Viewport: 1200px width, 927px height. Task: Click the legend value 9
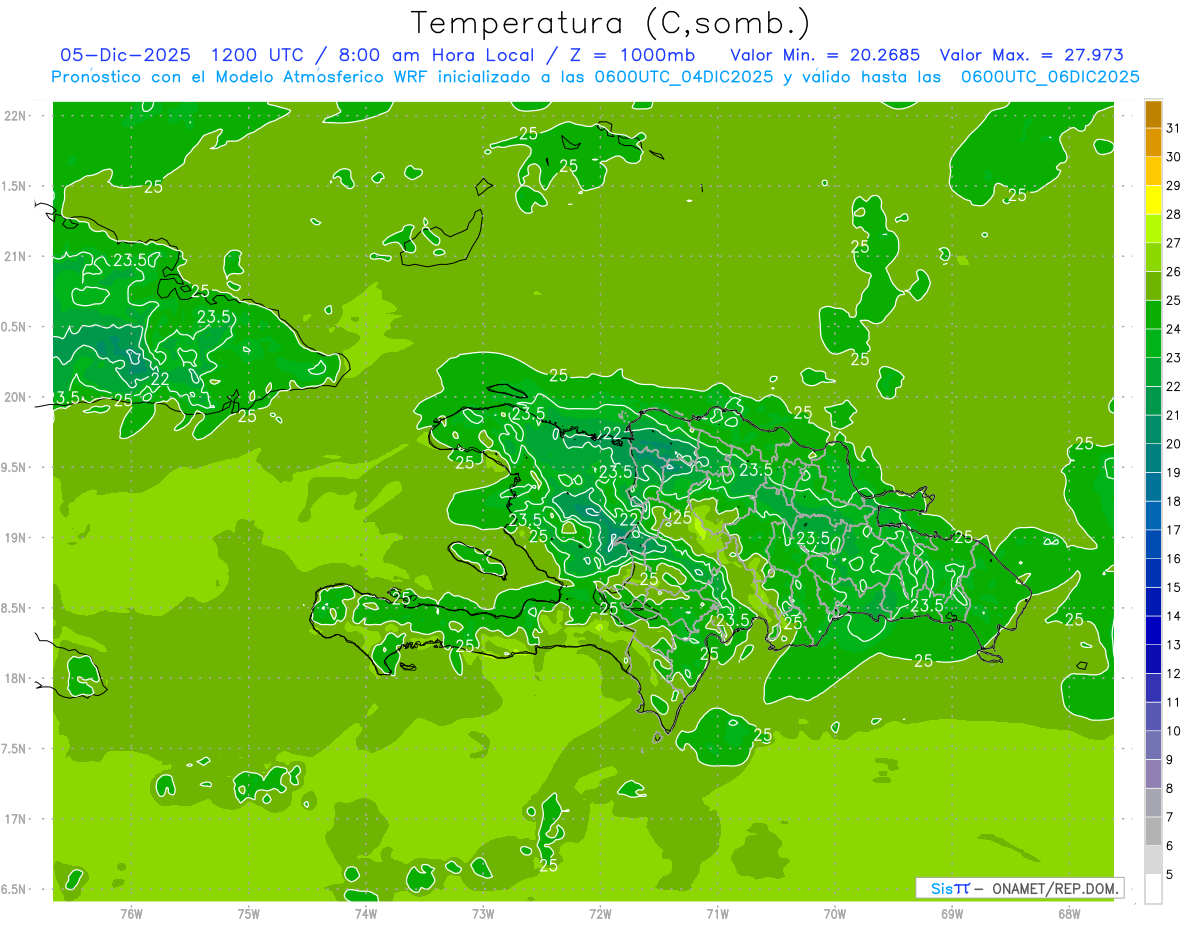pos(1170,760)
